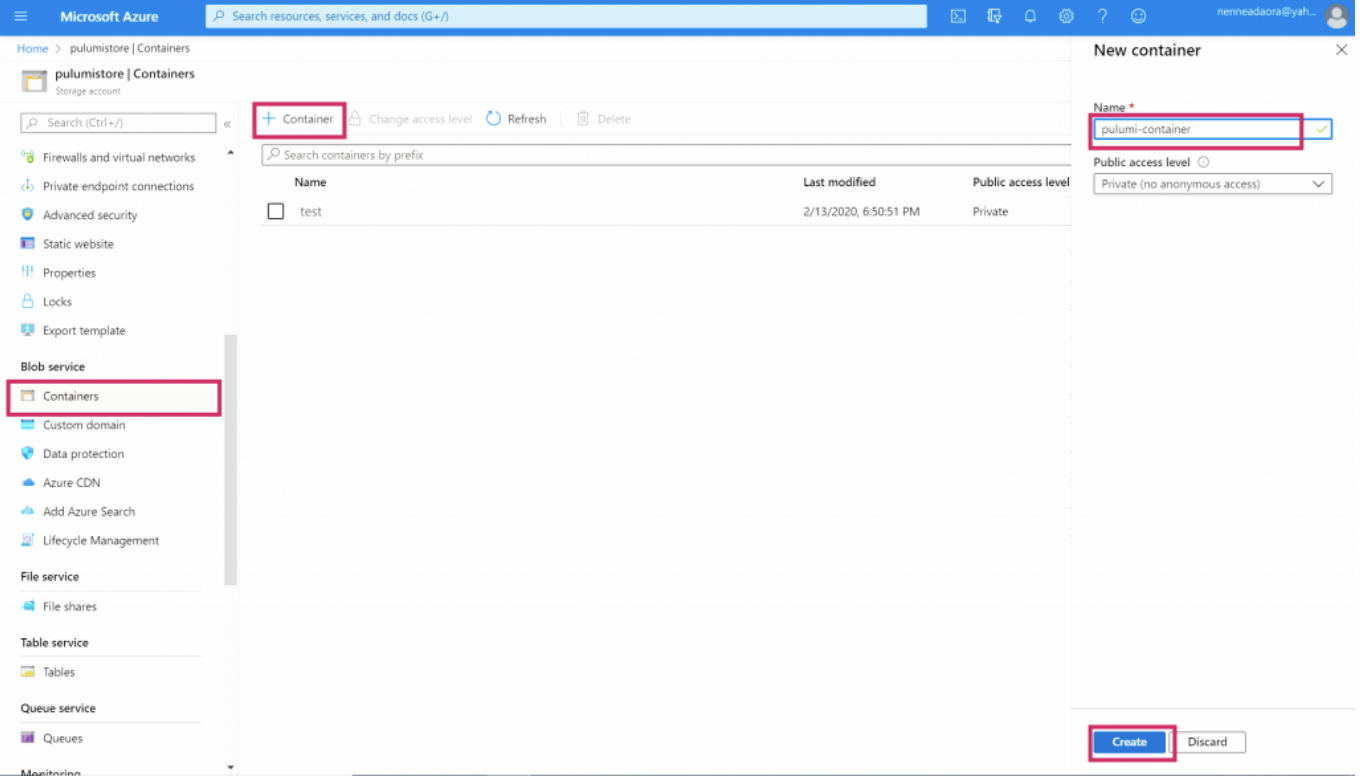
Task: Click pulumistore | Containers breadcrumb
Action: [130, 49]
